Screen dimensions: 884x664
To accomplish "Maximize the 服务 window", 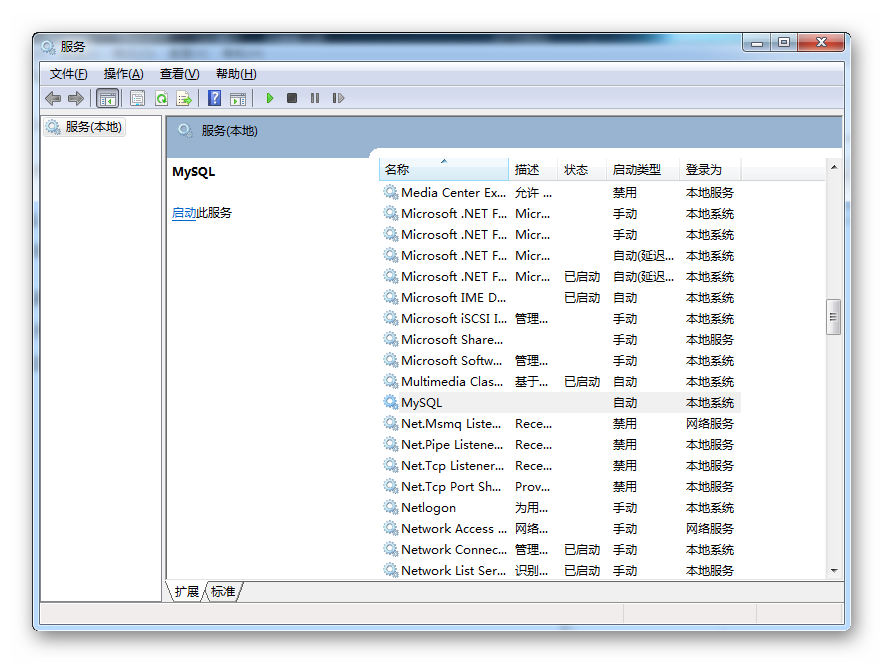I will (784, 42).
